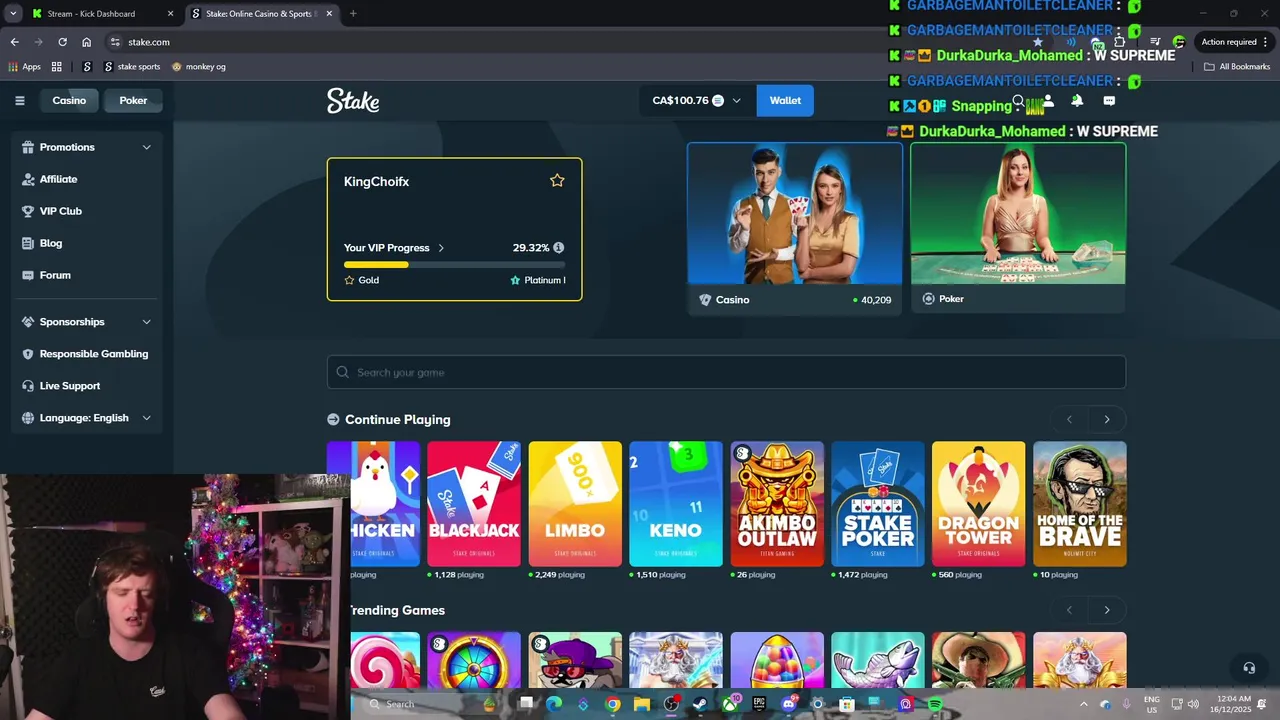Image resolution: width=1280 pixels, height=720 pixels.
Task: Open the stake sports bookmark
Action: [132, 67]
